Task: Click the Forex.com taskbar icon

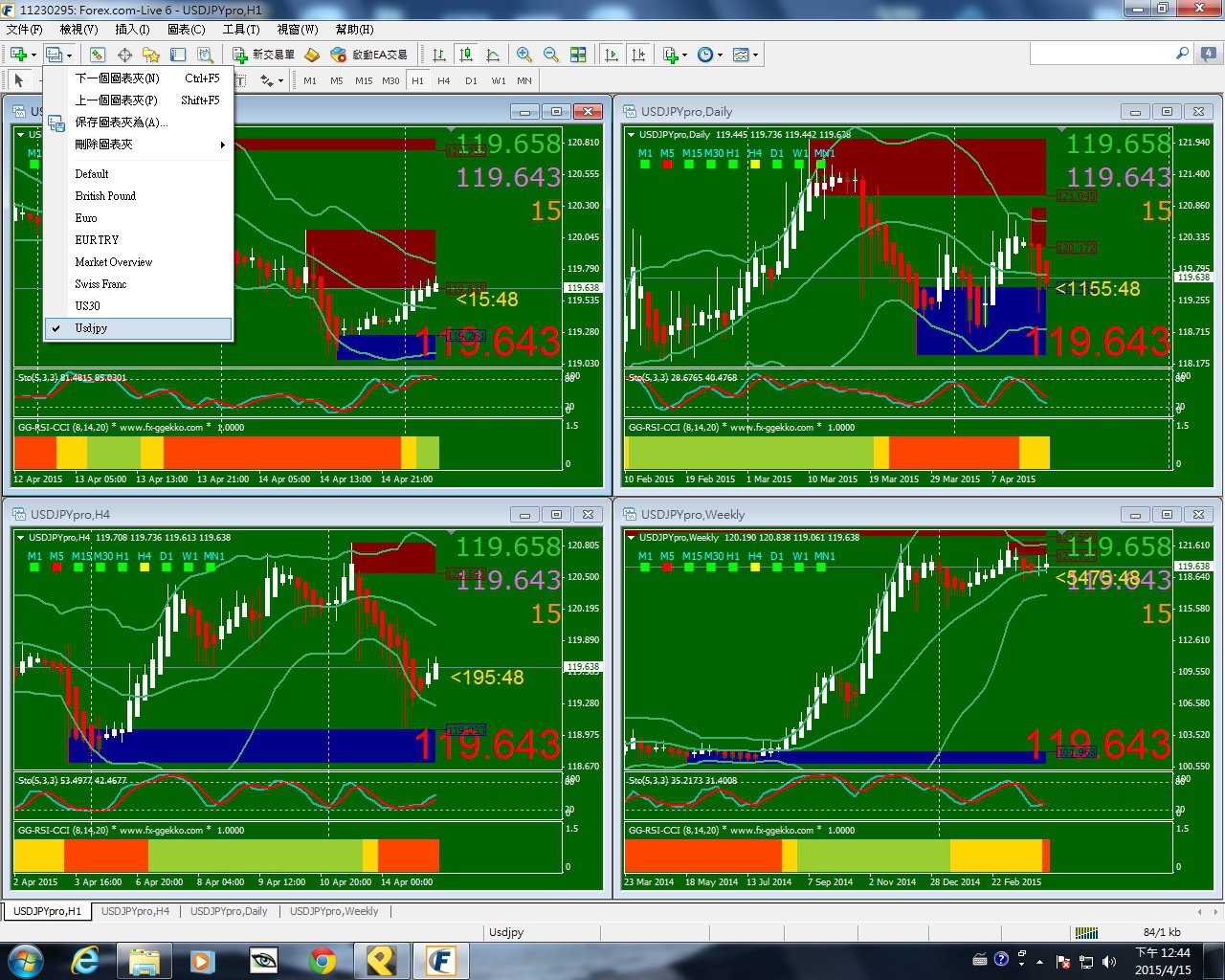Action: (440, 960)
